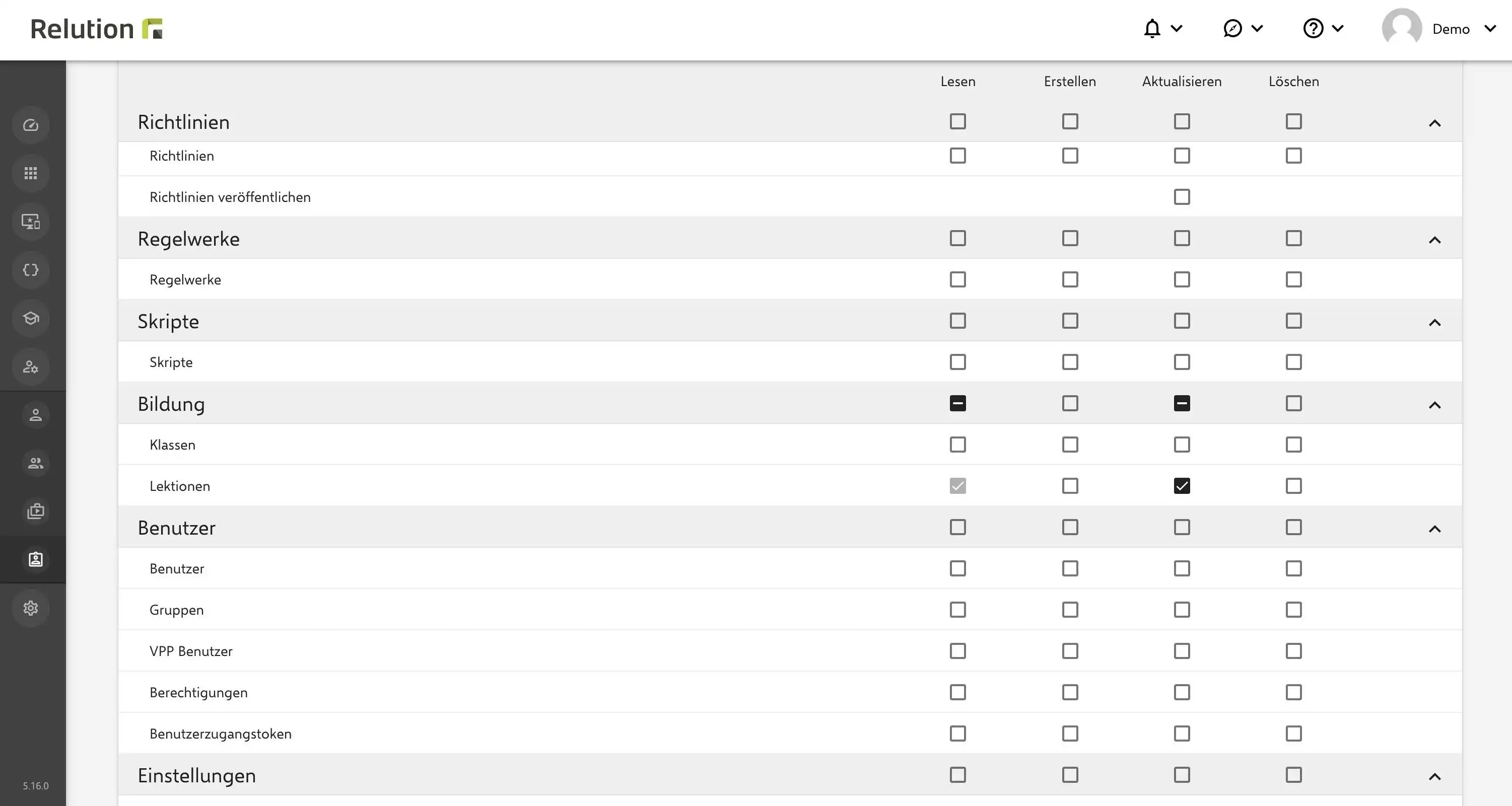Open the dashboard gauge icon in sidebar

tap(31, 125)
